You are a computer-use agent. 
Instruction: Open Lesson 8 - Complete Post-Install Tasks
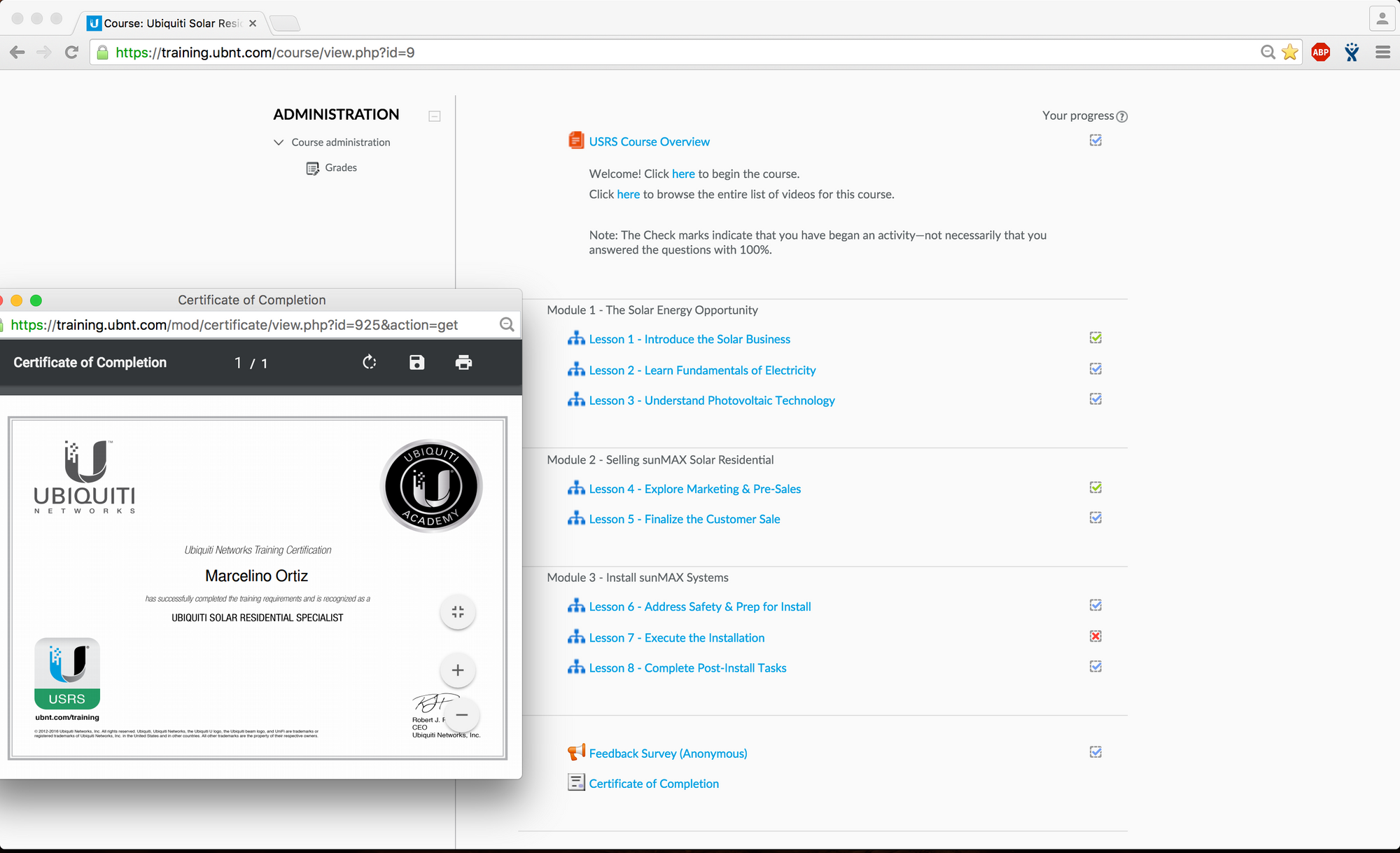pos(688,668)
